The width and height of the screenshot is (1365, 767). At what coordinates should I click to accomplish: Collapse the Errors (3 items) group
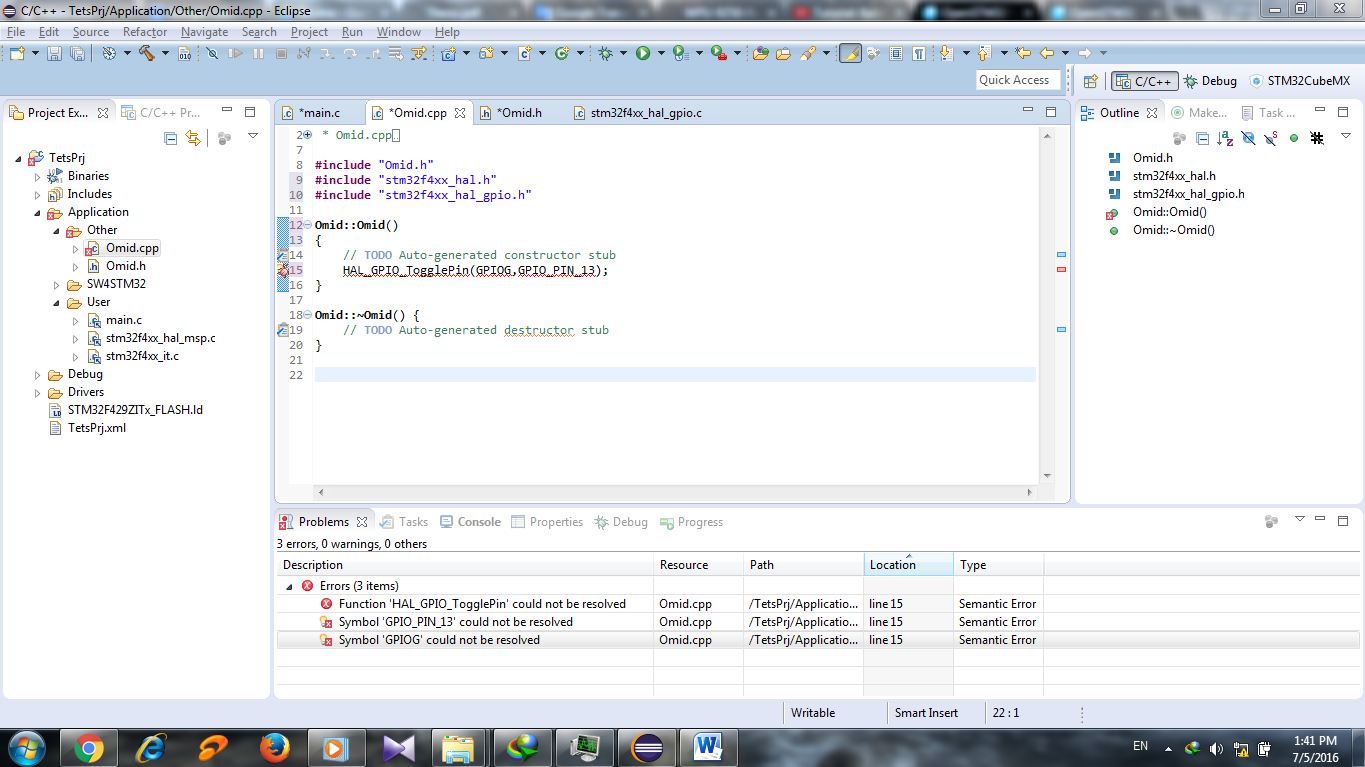pyautogui.click(x=290, y=586)
